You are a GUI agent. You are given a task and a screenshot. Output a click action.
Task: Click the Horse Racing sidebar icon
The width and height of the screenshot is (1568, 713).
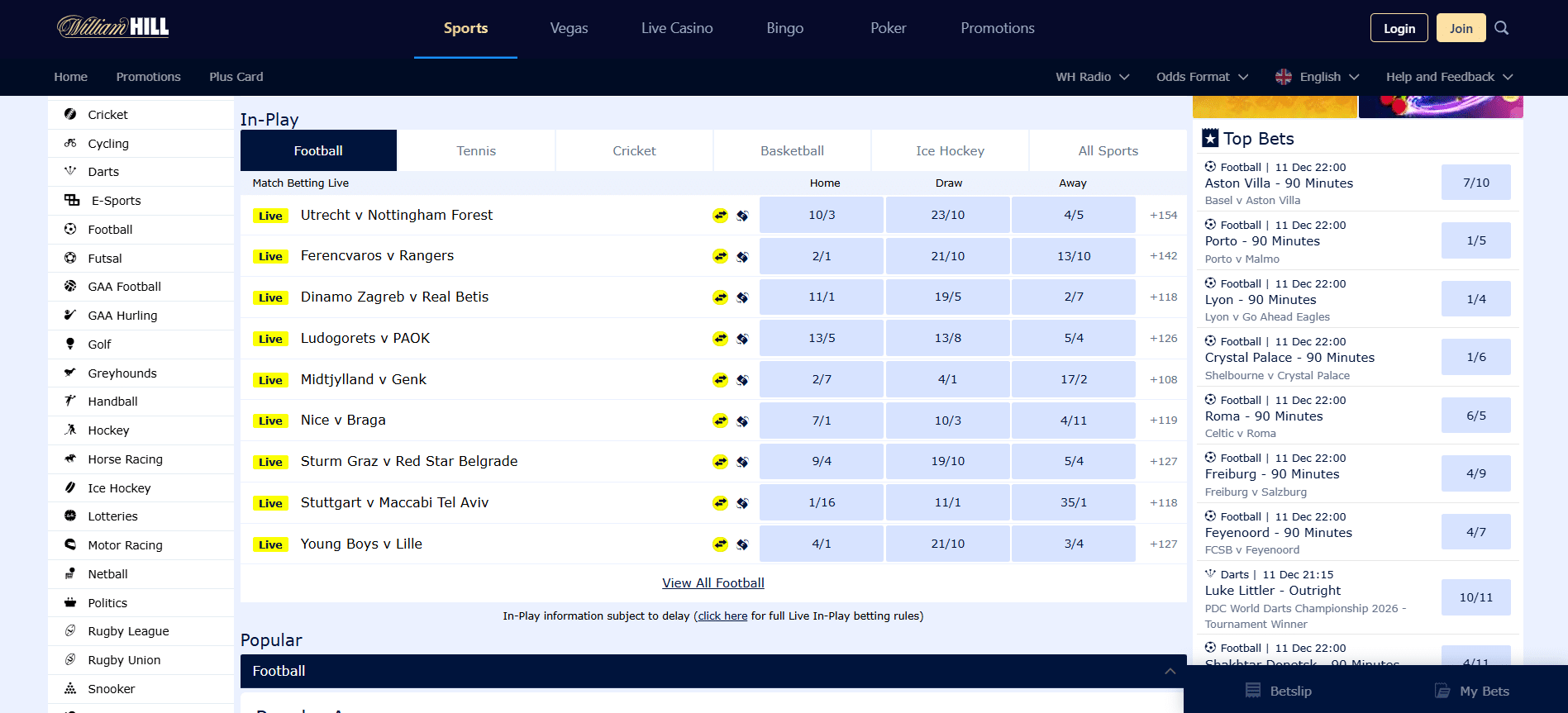click(70, 459)
